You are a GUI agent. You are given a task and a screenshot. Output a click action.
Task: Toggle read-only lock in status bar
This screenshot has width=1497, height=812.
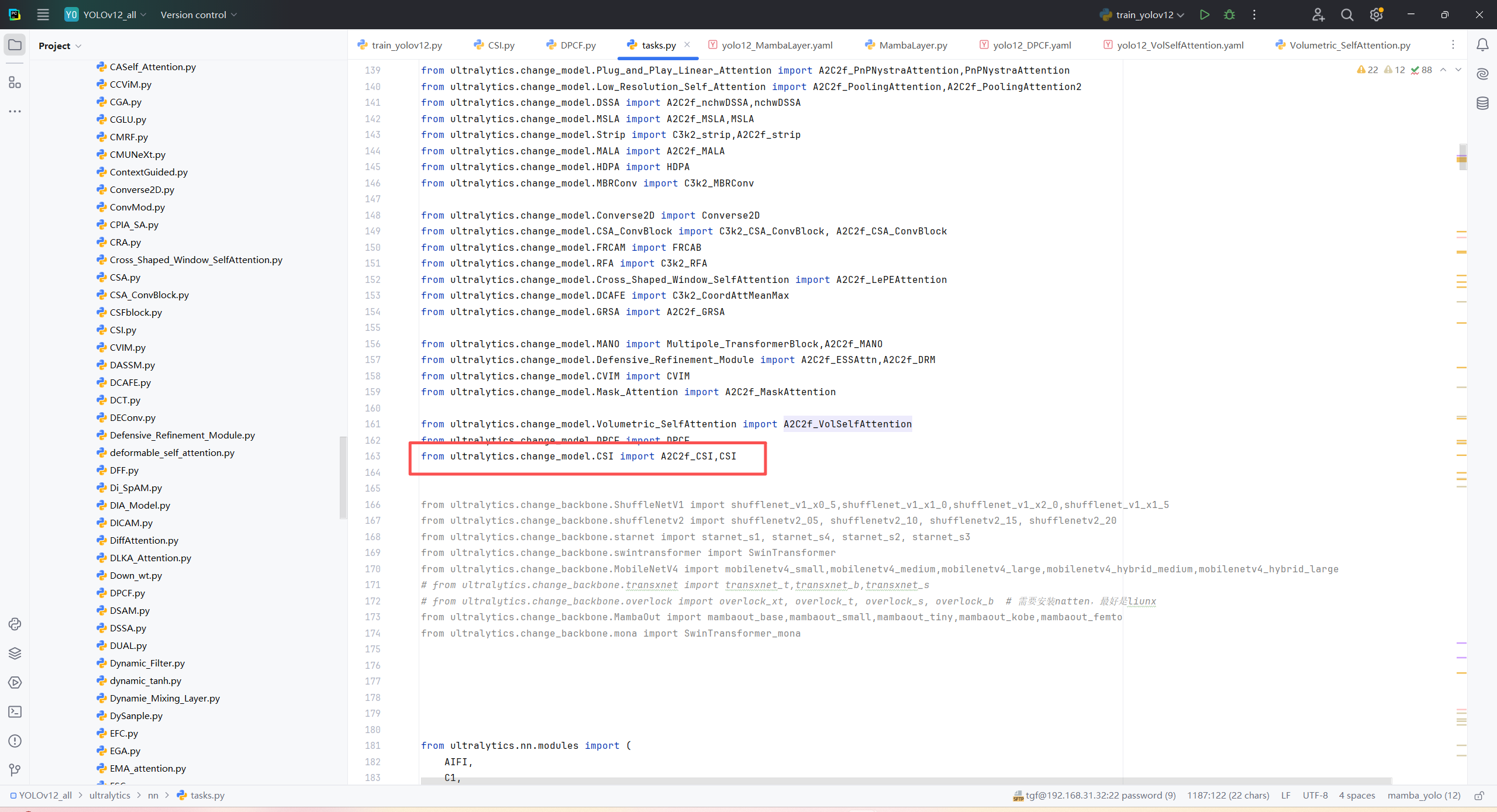(1479, 795)
